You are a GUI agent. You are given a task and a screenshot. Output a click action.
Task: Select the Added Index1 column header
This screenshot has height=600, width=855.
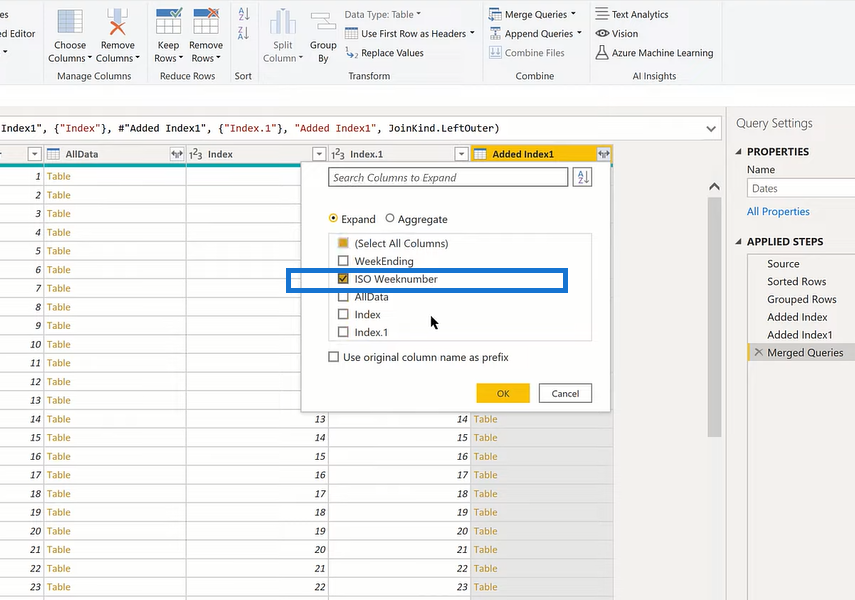(x=522, y=154)
